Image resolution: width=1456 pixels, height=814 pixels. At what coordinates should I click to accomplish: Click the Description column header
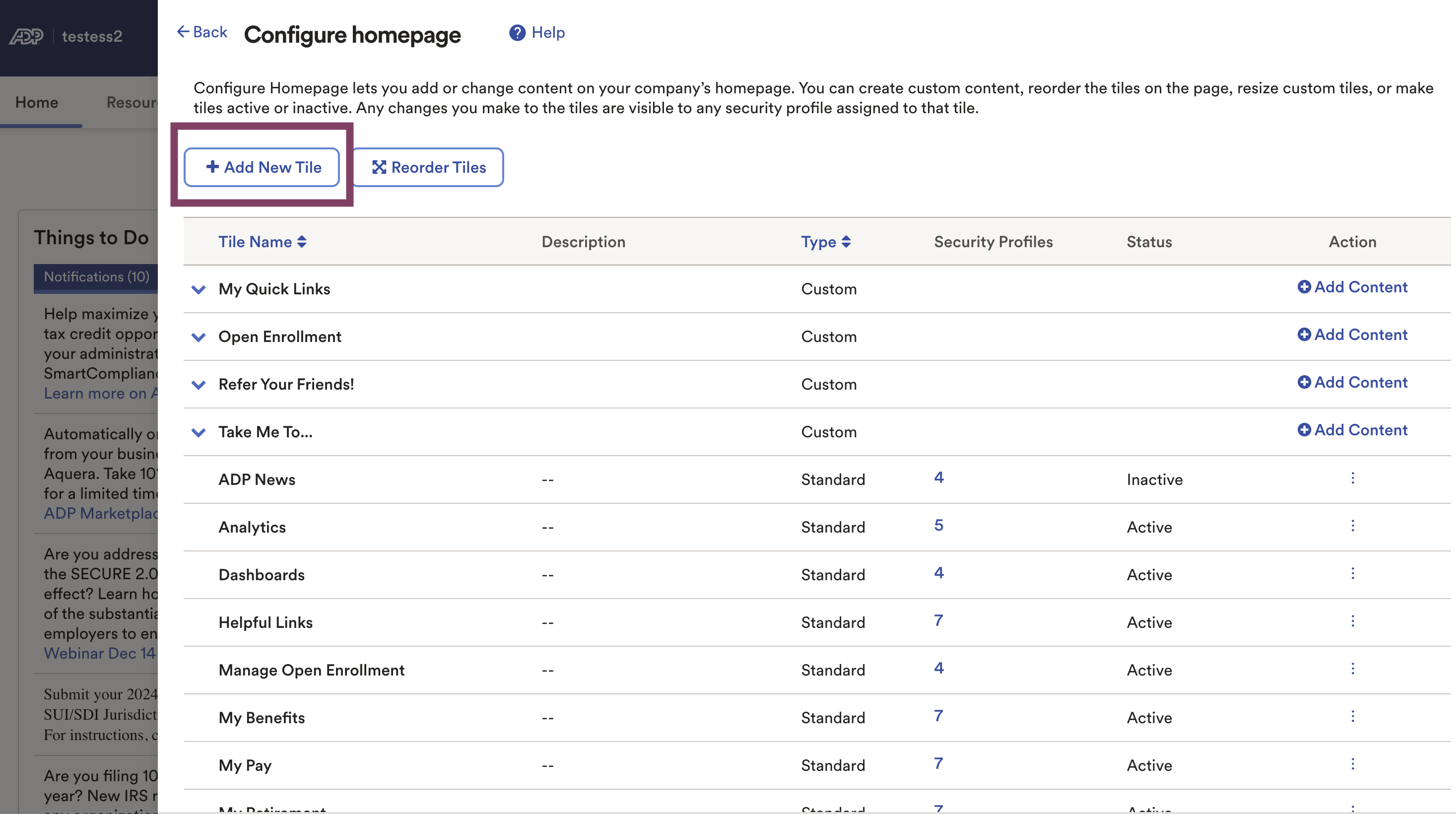(x=583, y=242)
